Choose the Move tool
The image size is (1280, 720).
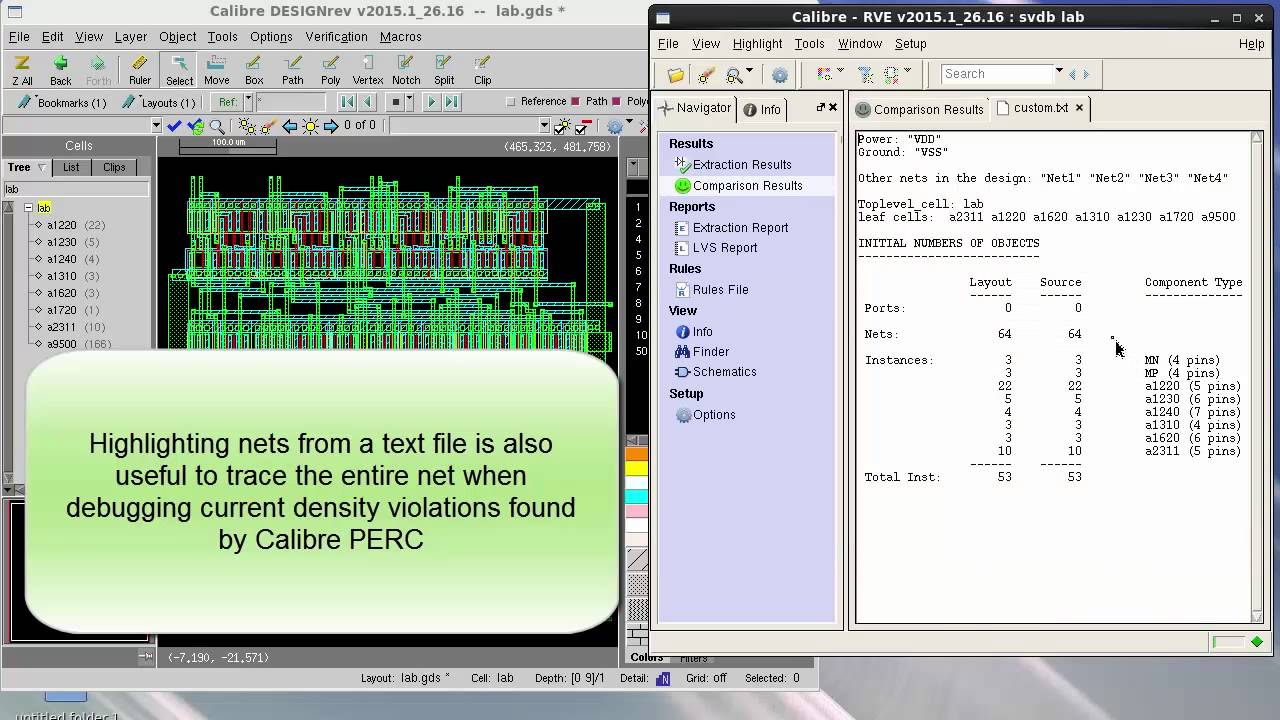coord(217,70)
